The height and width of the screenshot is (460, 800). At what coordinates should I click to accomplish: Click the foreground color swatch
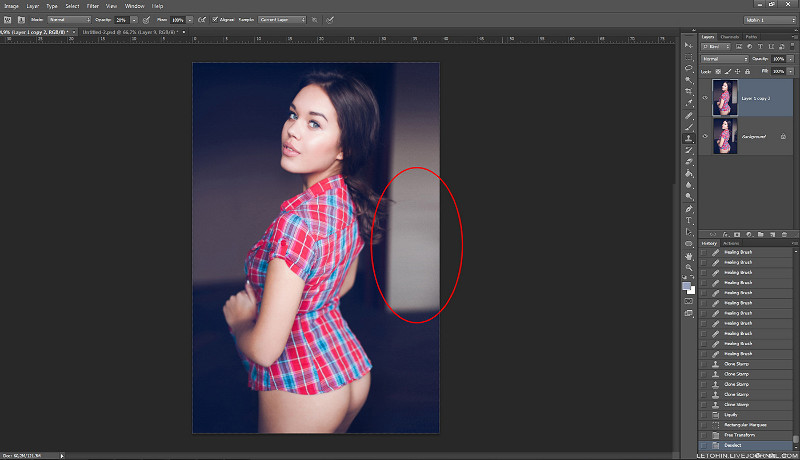pos(686,285)
